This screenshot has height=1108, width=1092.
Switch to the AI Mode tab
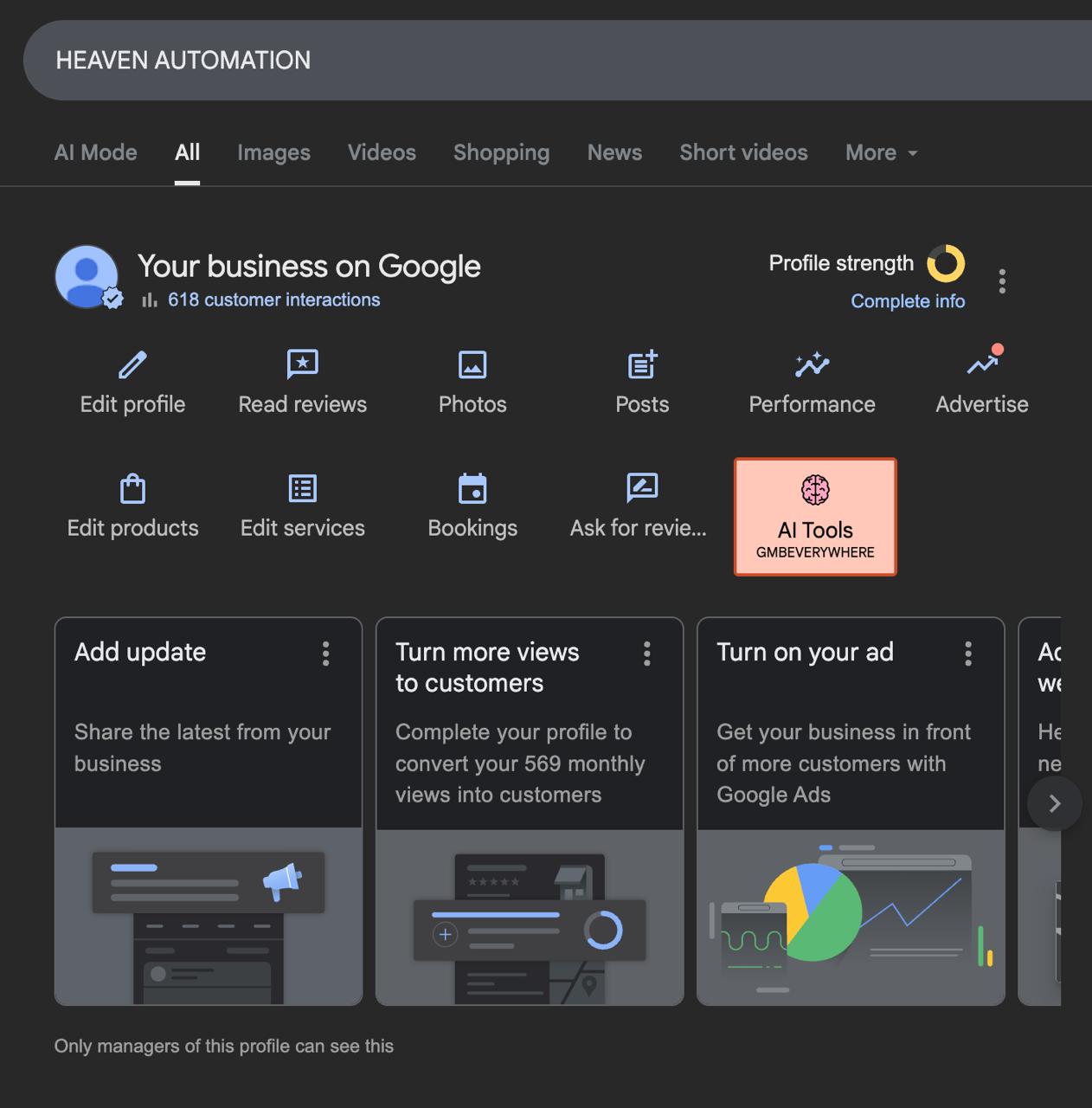click(x=96, y=153)
